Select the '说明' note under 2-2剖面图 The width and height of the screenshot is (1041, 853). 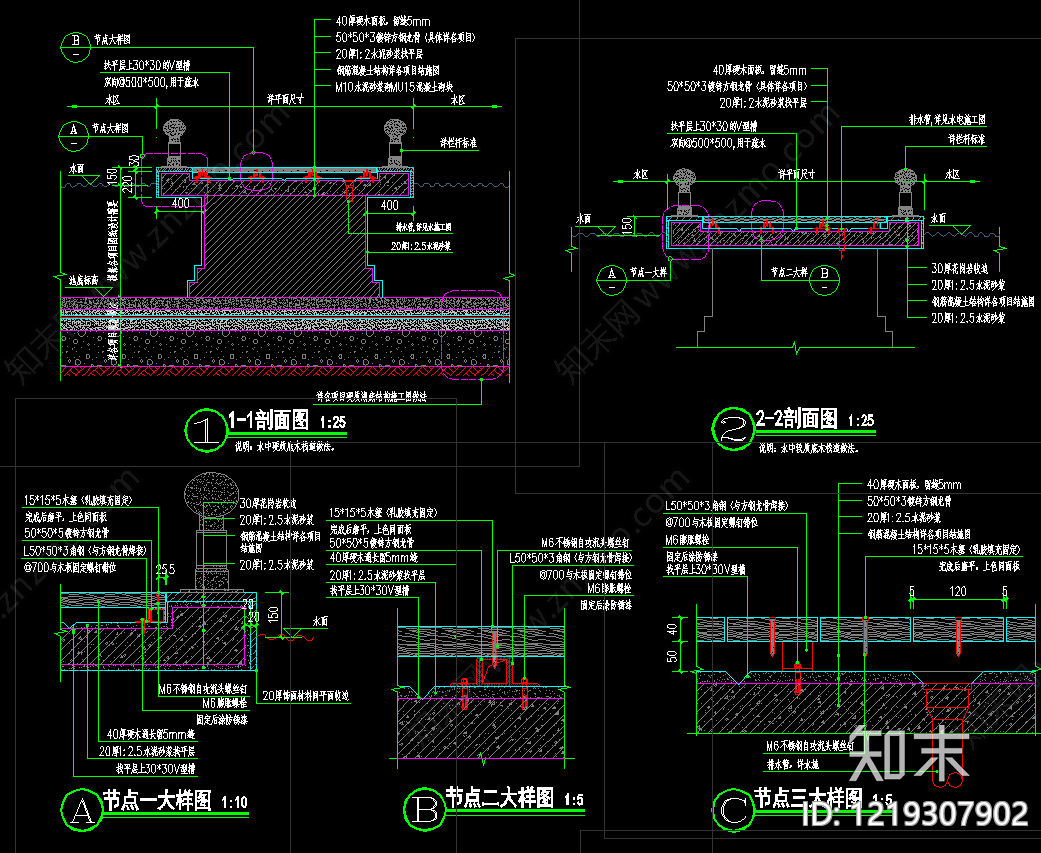tap(809, 448)
